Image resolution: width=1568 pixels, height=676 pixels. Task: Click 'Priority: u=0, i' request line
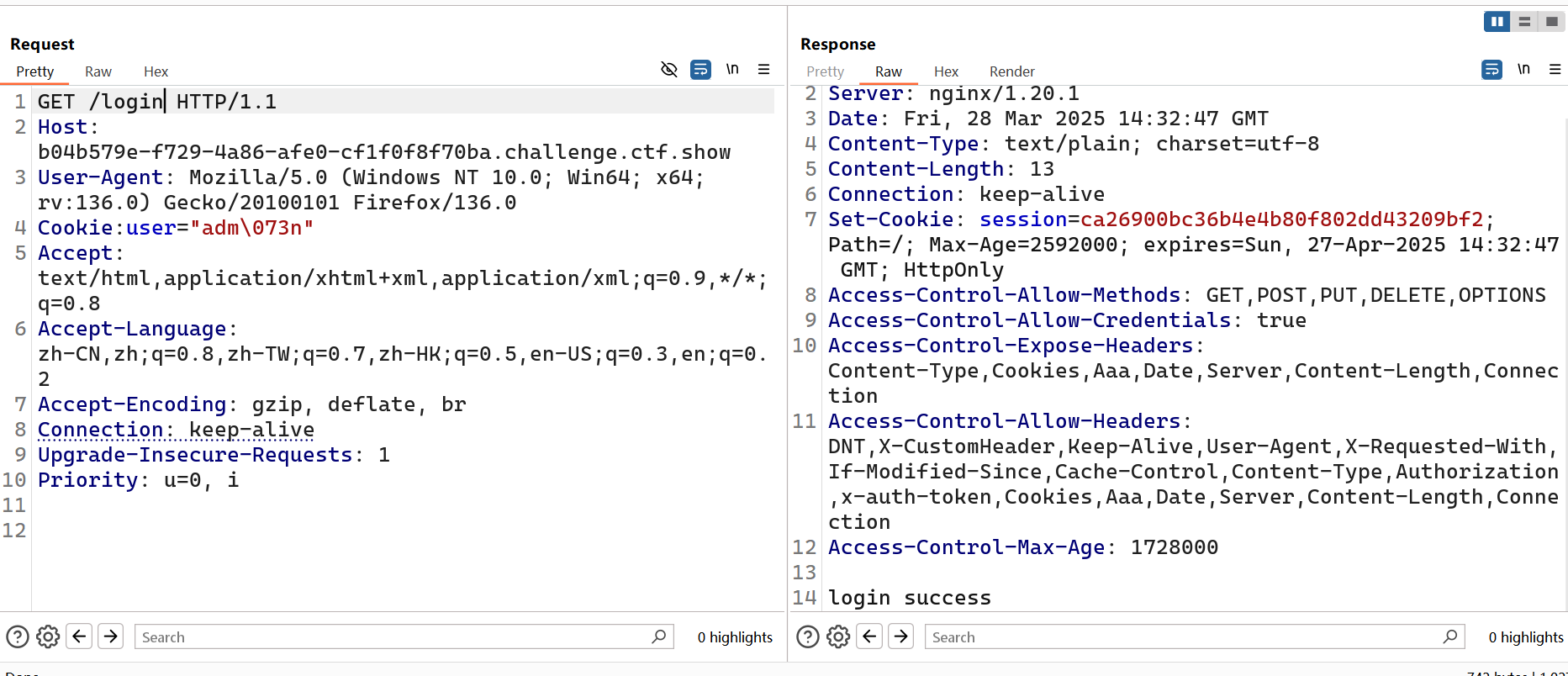138,480
